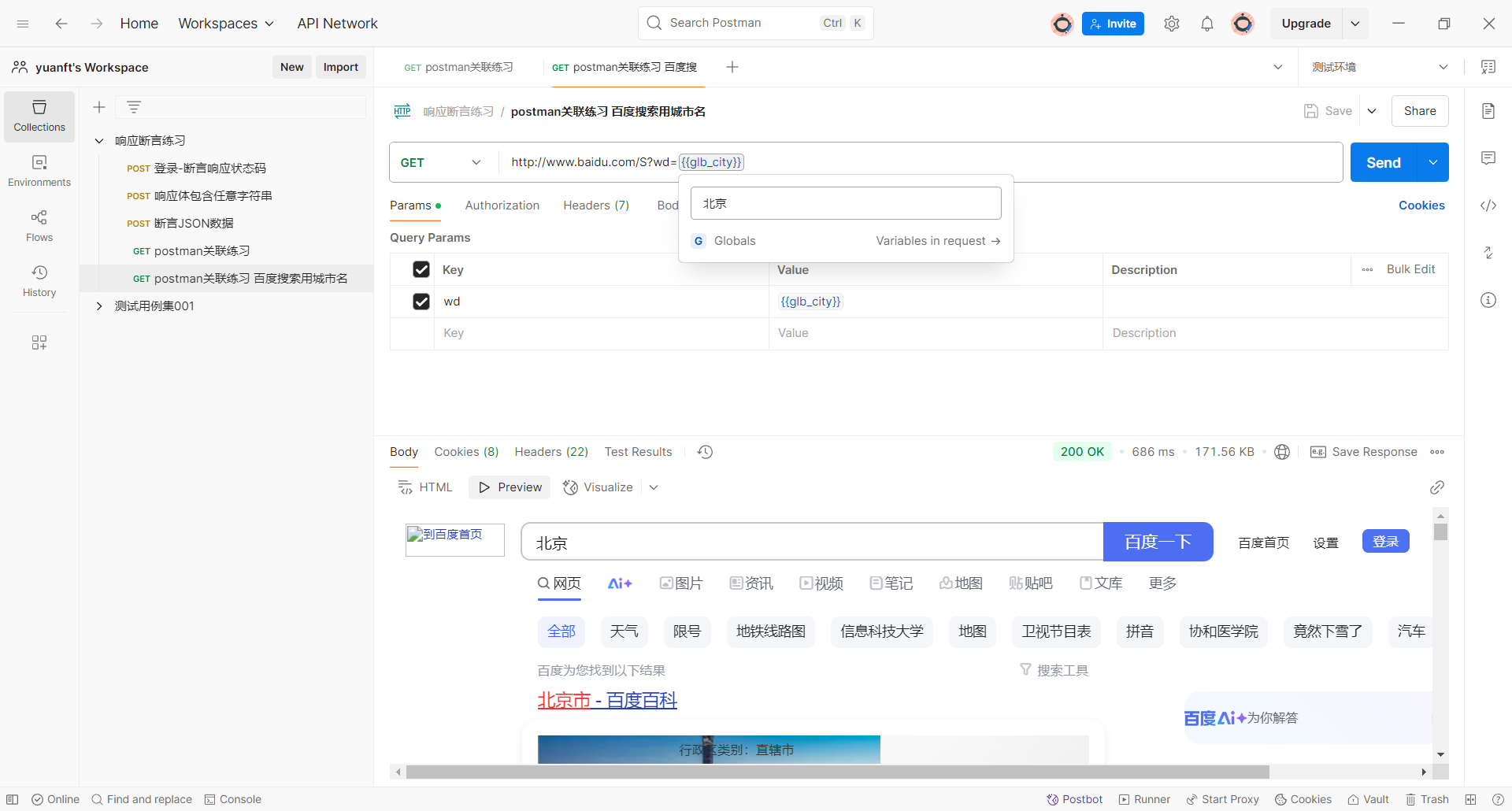1512x811 pixels.
Task: Click the Invite button
Action: [x=1113, y=24]
